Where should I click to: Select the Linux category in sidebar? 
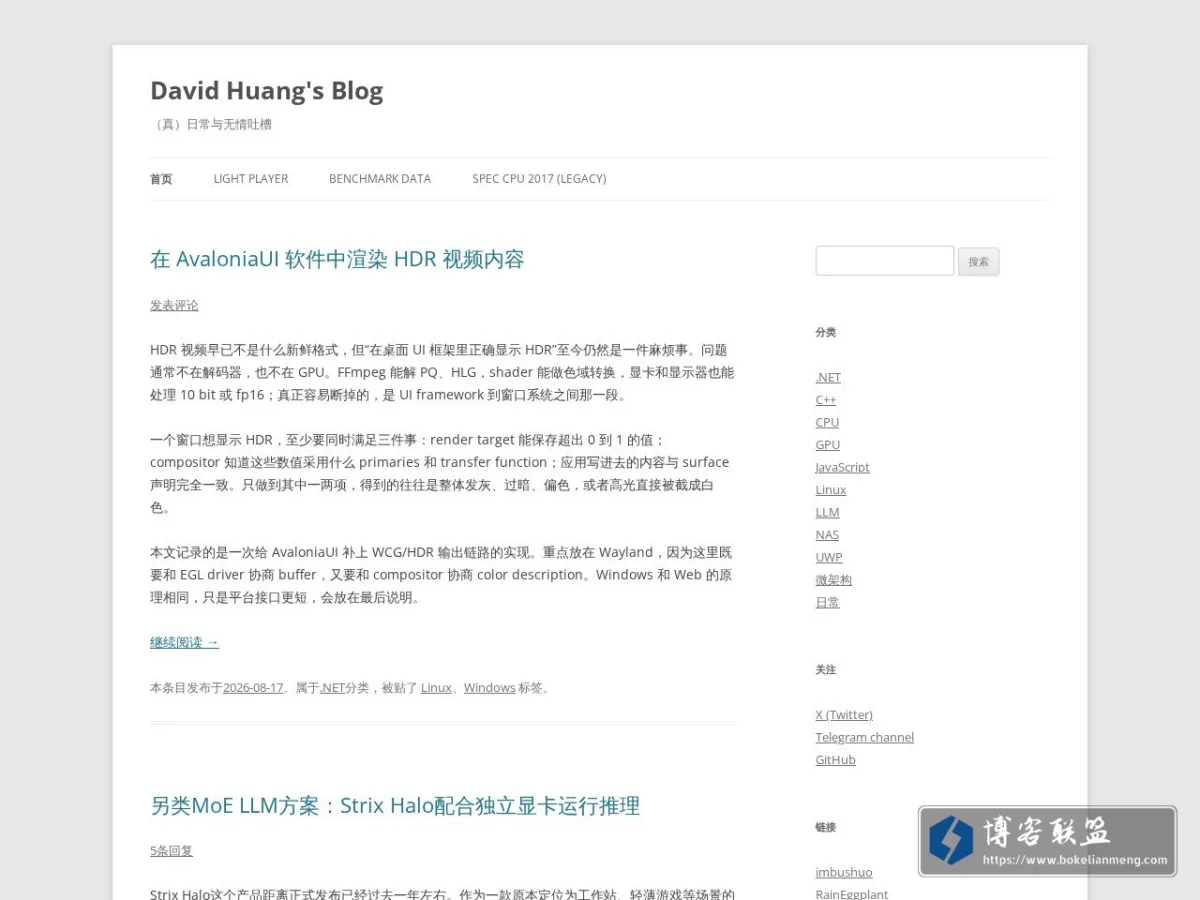(831, 490)
